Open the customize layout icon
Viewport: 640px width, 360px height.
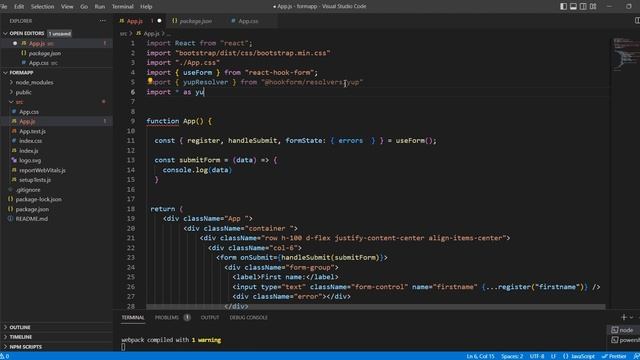(x=593, y=6)
